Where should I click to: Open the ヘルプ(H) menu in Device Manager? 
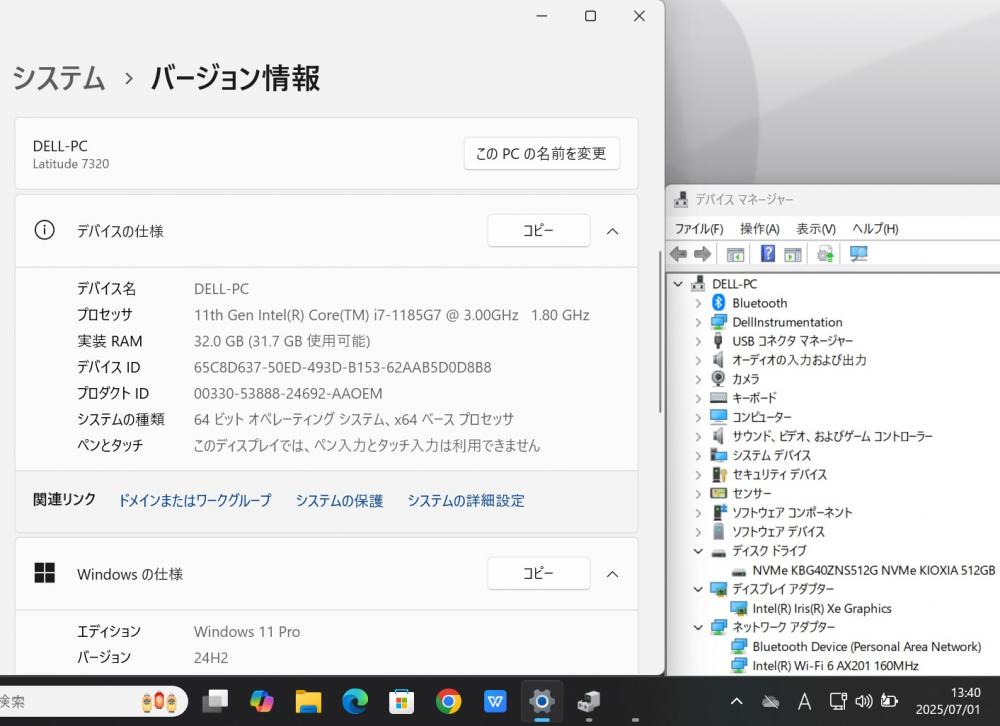(x=875, y=228)
